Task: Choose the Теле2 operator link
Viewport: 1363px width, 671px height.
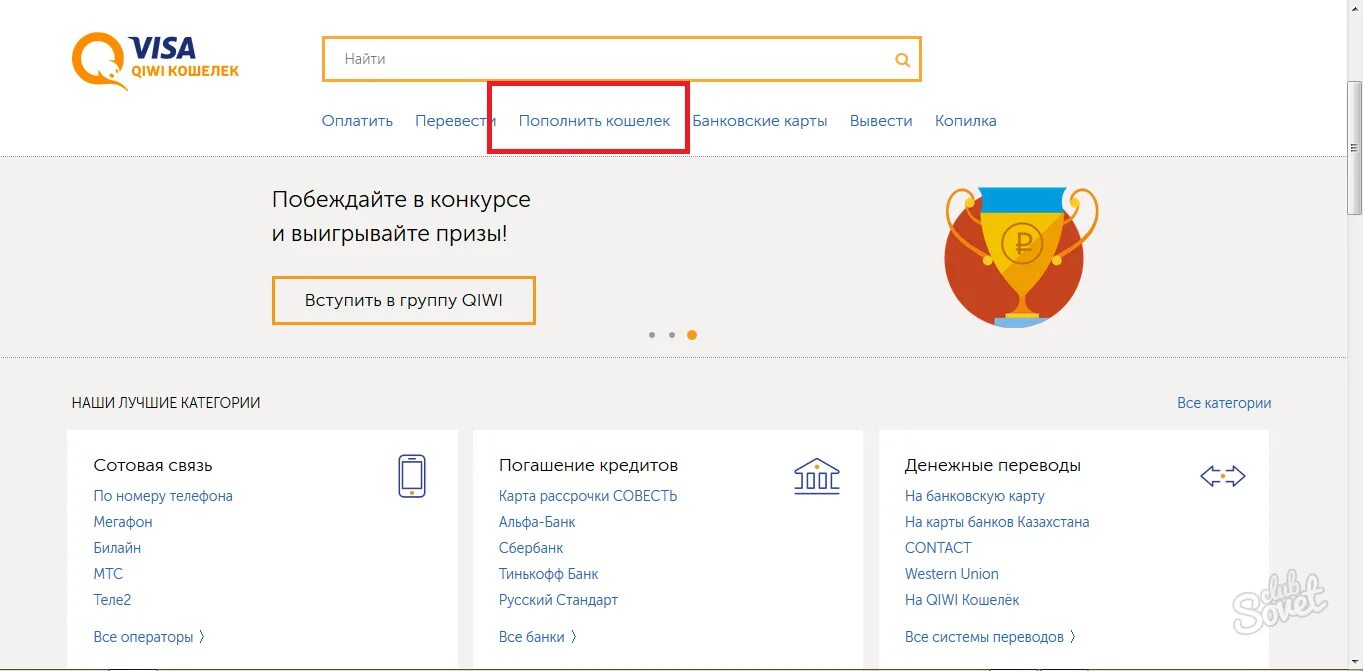Action: (112, 600)
